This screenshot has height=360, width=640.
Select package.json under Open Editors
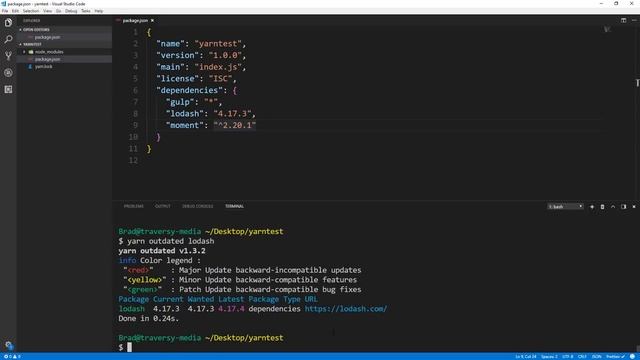[x=47, y=37]
